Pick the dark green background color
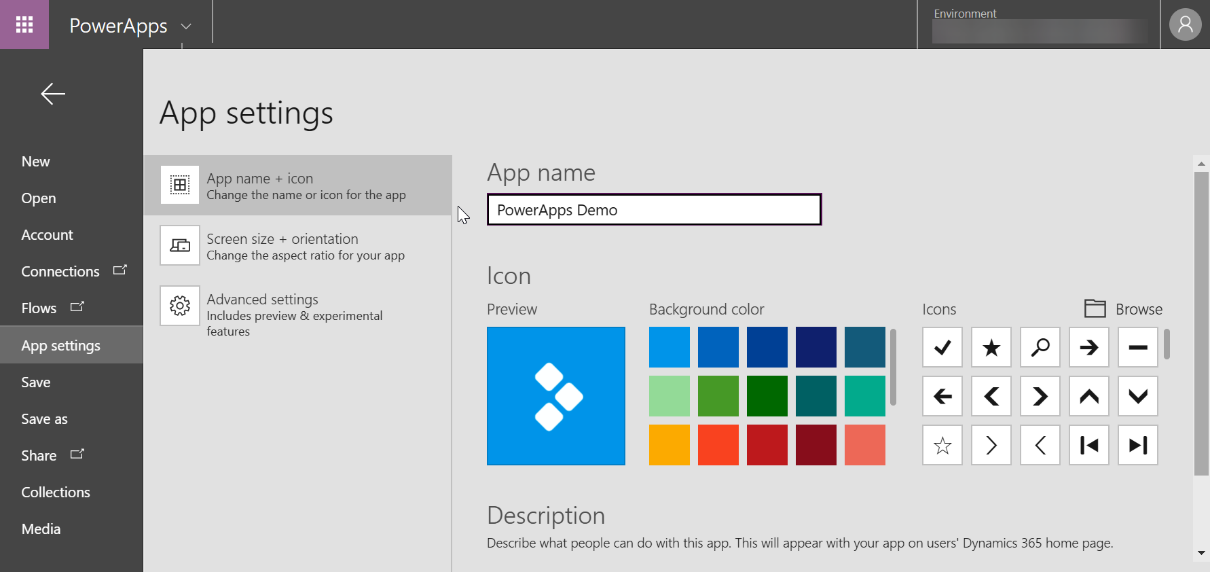 tap(767, 396)
